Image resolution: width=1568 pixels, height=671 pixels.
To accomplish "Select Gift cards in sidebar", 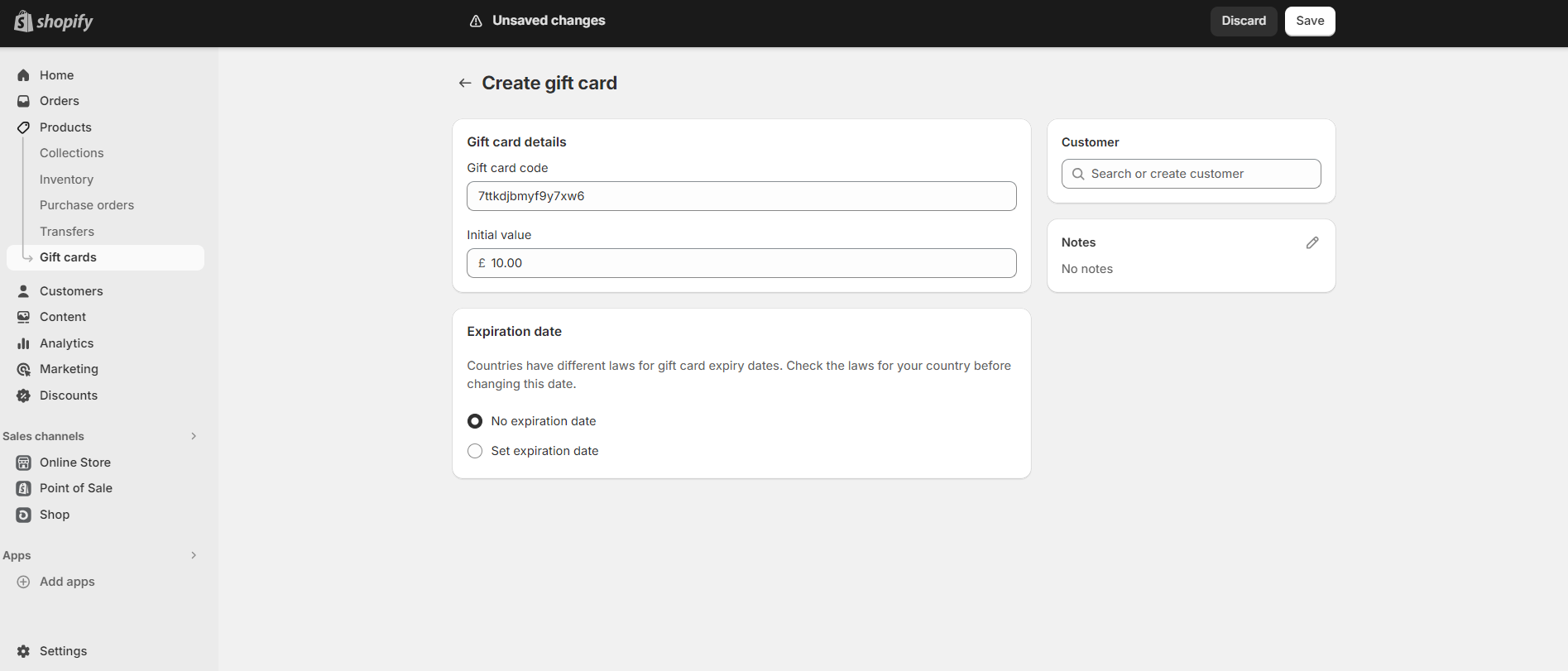I will [x=105, y=257].
